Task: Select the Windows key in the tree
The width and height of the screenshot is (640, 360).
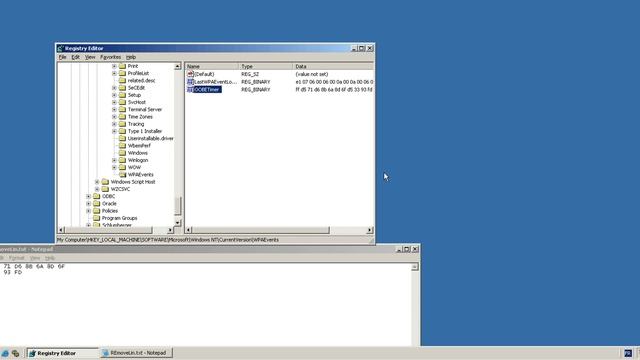Action: coord(138,153)
